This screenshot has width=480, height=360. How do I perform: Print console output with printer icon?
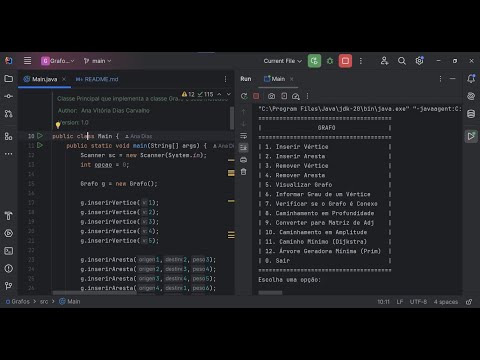[244, 160]
